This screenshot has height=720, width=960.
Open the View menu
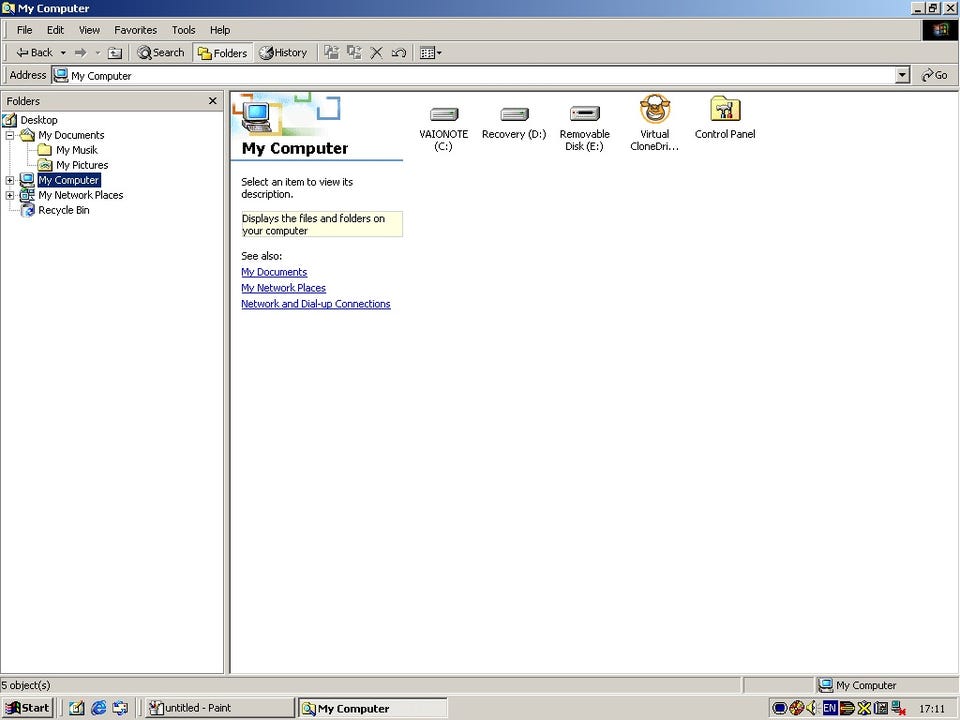[x=89, y=30]
